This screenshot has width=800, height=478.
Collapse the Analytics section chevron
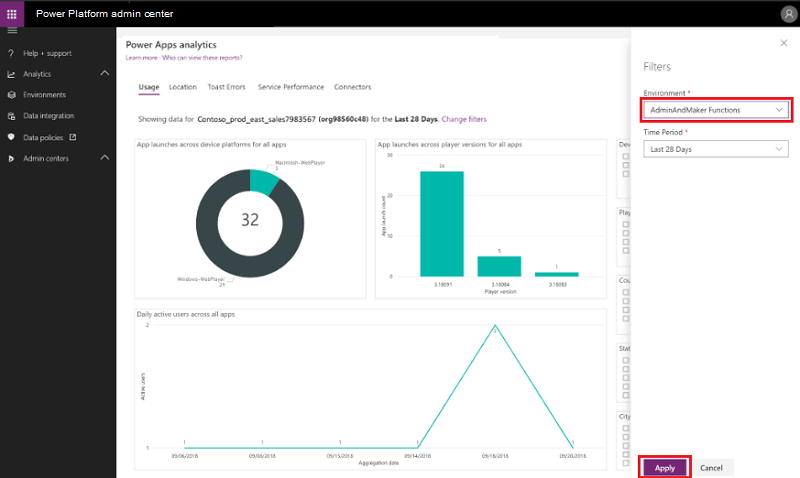[105, 74]
